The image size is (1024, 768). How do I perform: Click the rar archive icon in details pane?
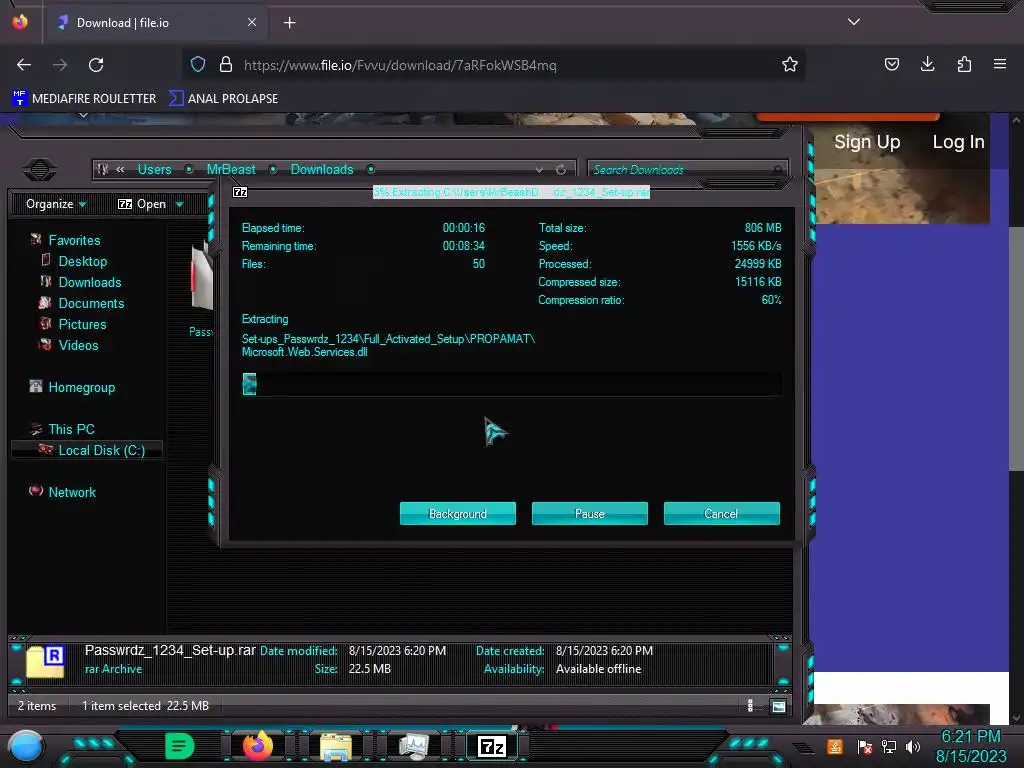point(45,661)
